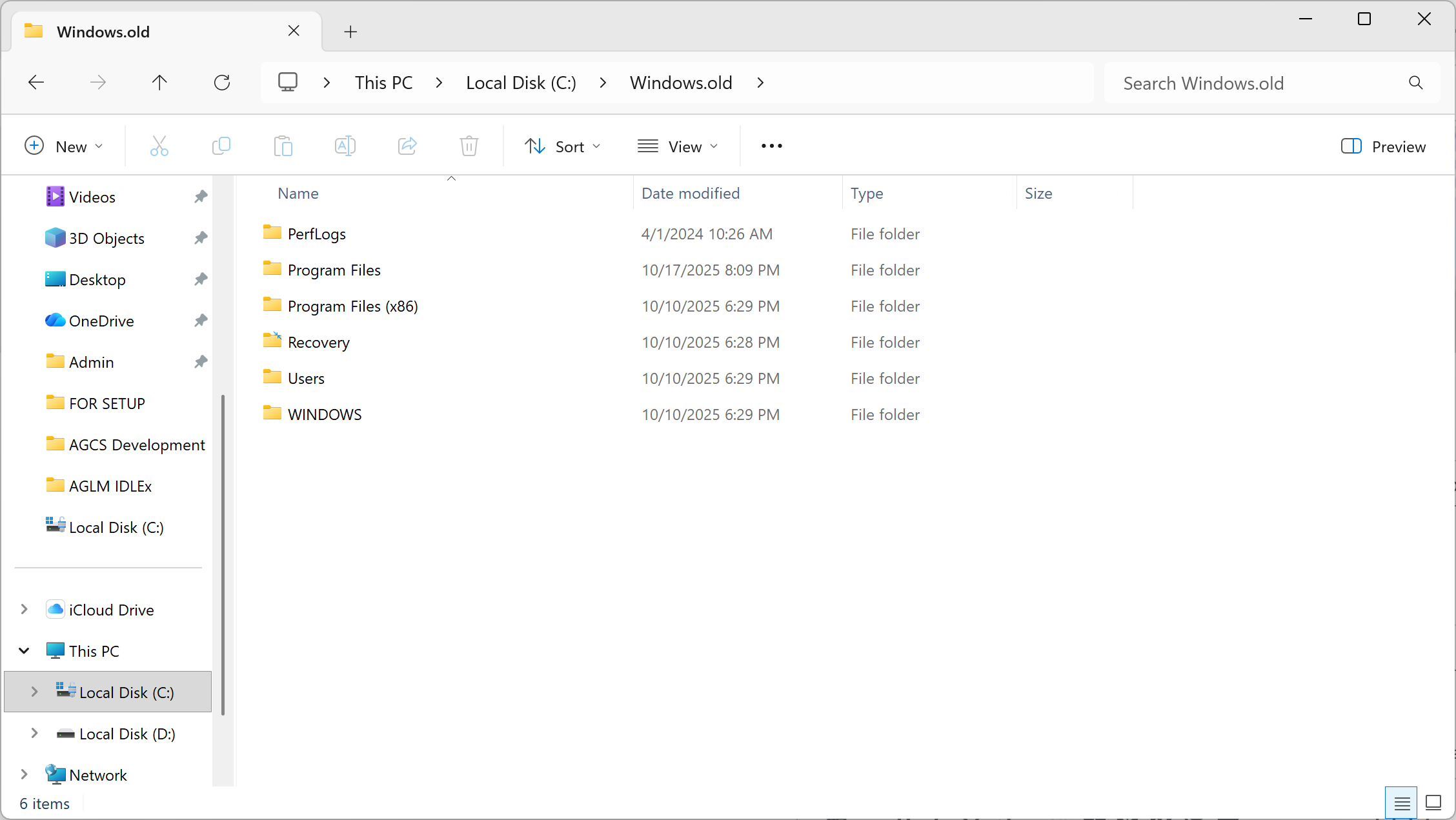Click the Share icon in toolbar

[407, 146]
